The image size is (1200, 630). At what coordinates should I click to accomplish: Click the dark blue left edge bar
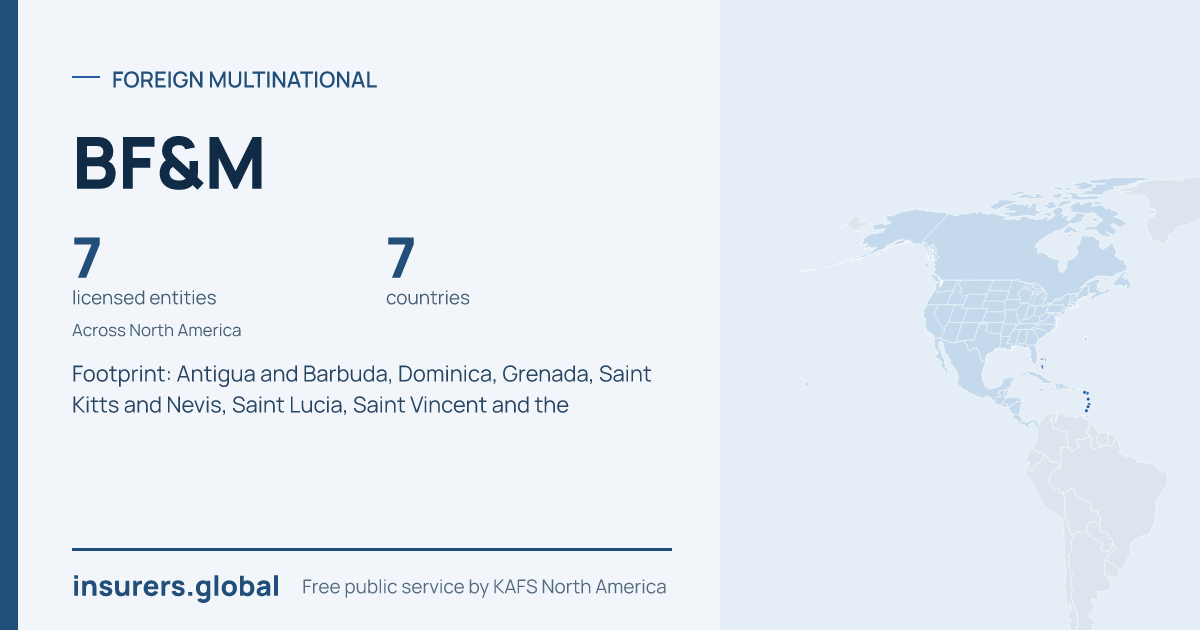[x=9, y=315]
